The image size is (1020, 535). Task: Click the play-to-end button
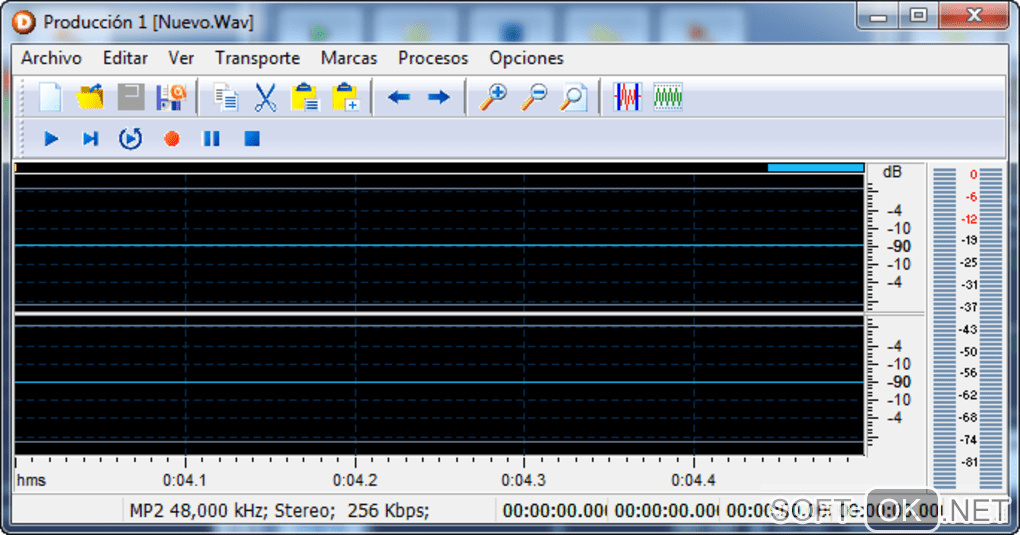click(90, 139)
